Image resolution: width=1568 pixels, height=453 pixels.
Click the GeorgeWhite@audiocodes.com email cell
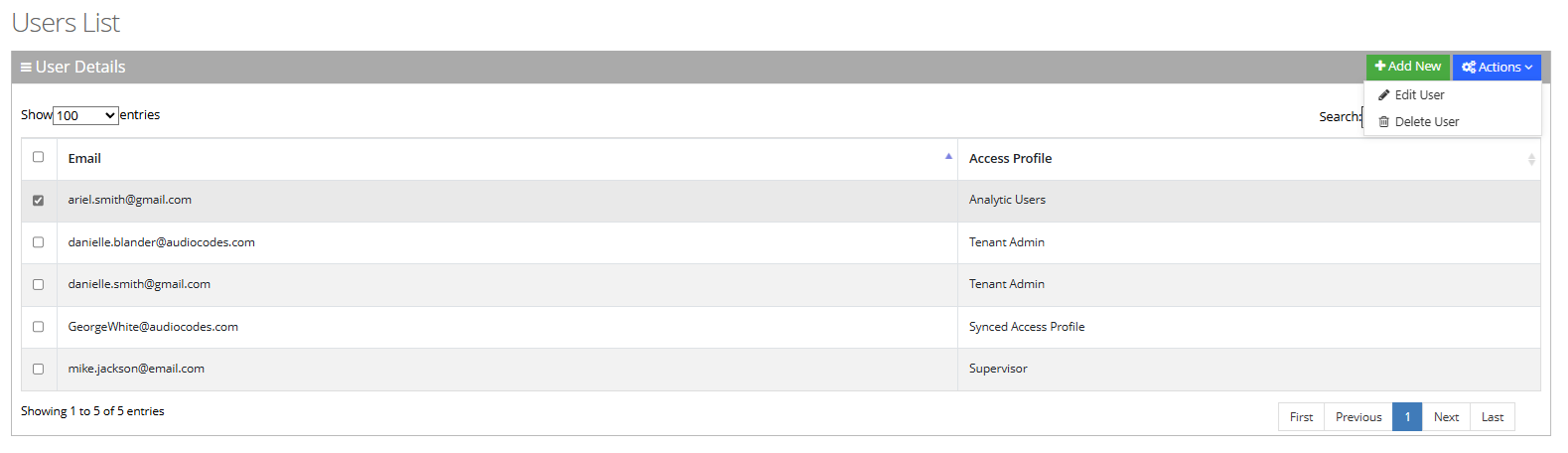(153, 327)
